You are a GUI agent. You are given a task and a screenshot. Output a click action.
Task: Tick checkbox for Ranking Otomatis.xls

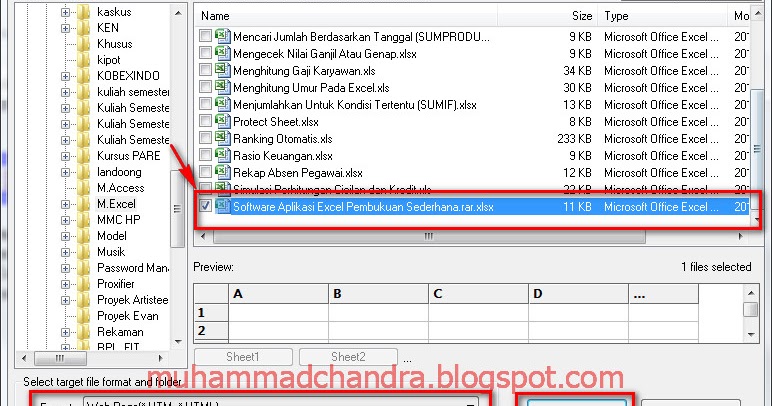(x=205, y=138)
